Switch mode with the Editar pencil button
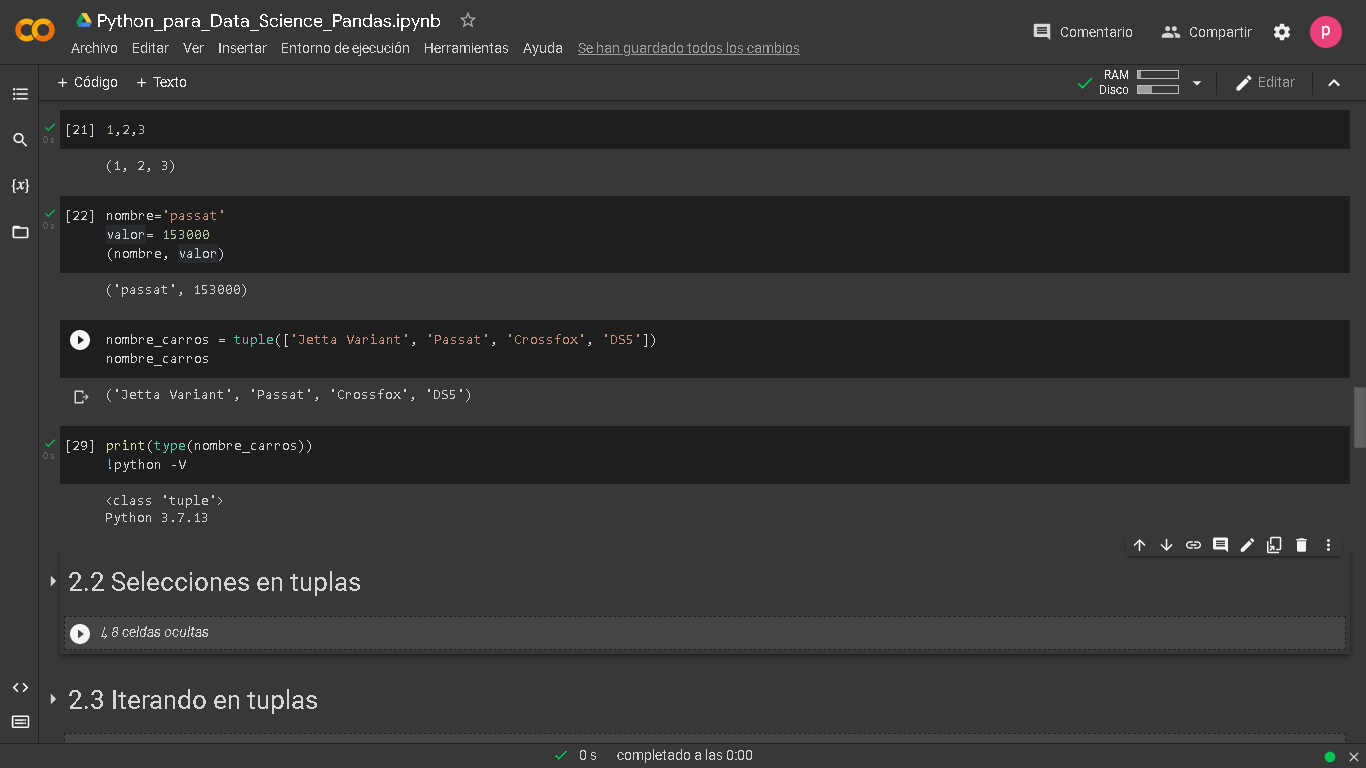This screenshot has width=1366, height=768. 1265,83
